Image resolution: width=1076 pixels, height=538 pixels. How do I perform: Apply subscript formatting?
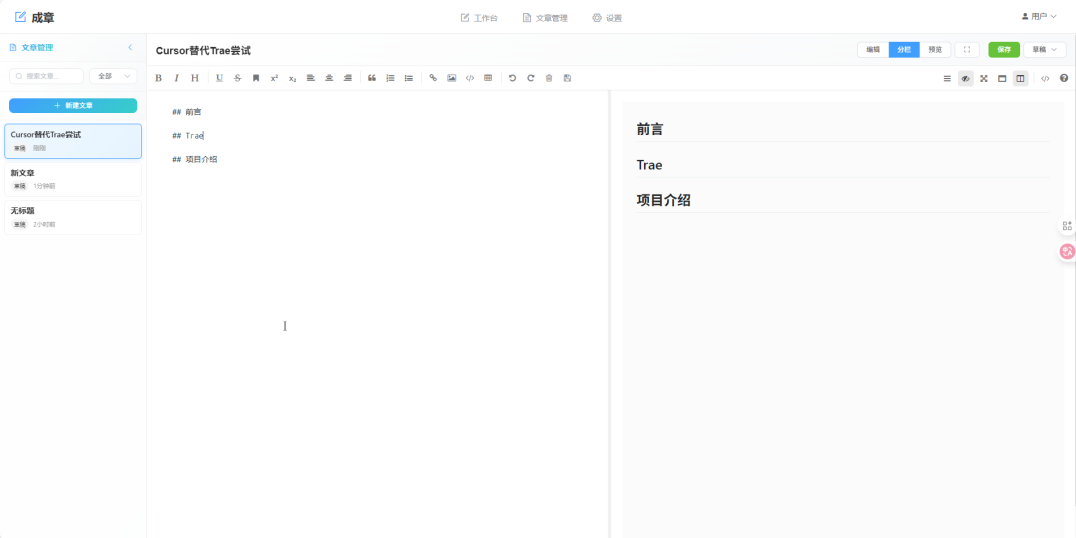click(x=292, y=78)
